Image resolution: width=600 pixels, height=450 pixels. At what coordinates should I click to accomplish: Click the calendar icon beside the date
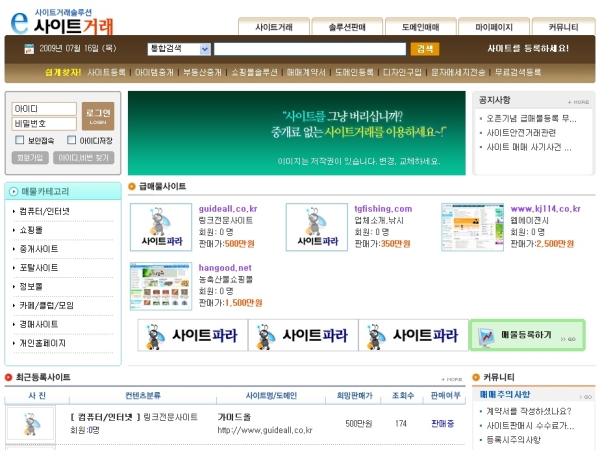tap(28, 48)
